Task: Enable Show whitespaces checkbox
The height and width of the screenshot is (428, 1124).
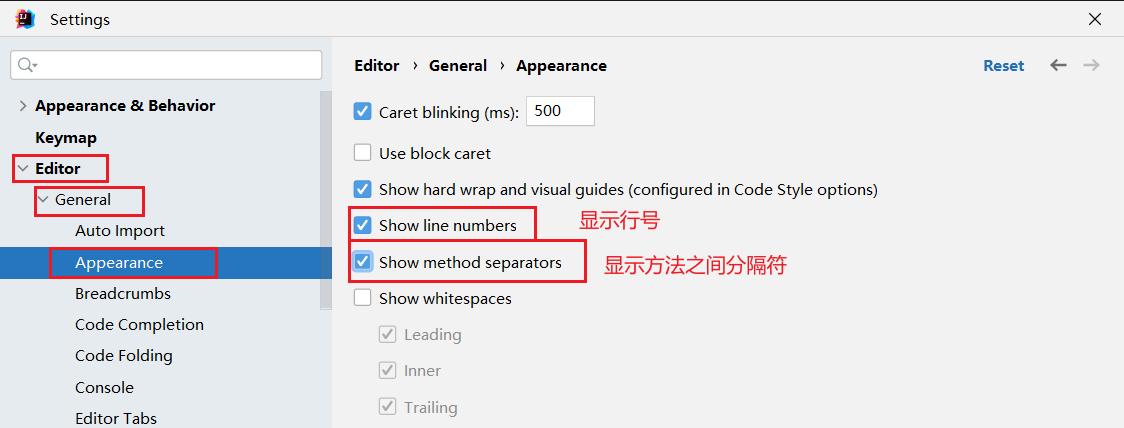Action: (363, 298)
